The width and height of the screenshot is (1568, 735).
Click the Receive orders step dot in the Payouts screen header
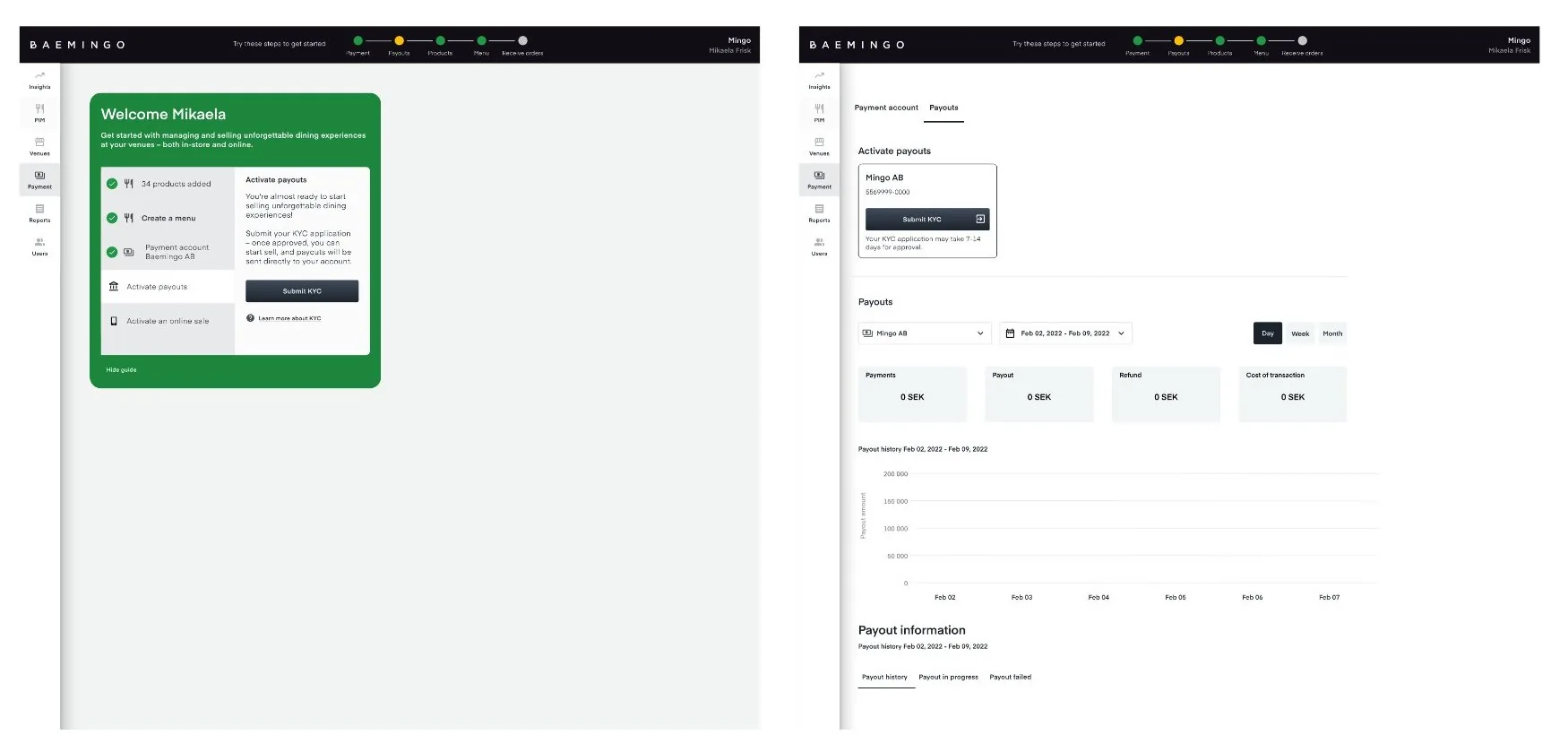tap(1302, 40)
